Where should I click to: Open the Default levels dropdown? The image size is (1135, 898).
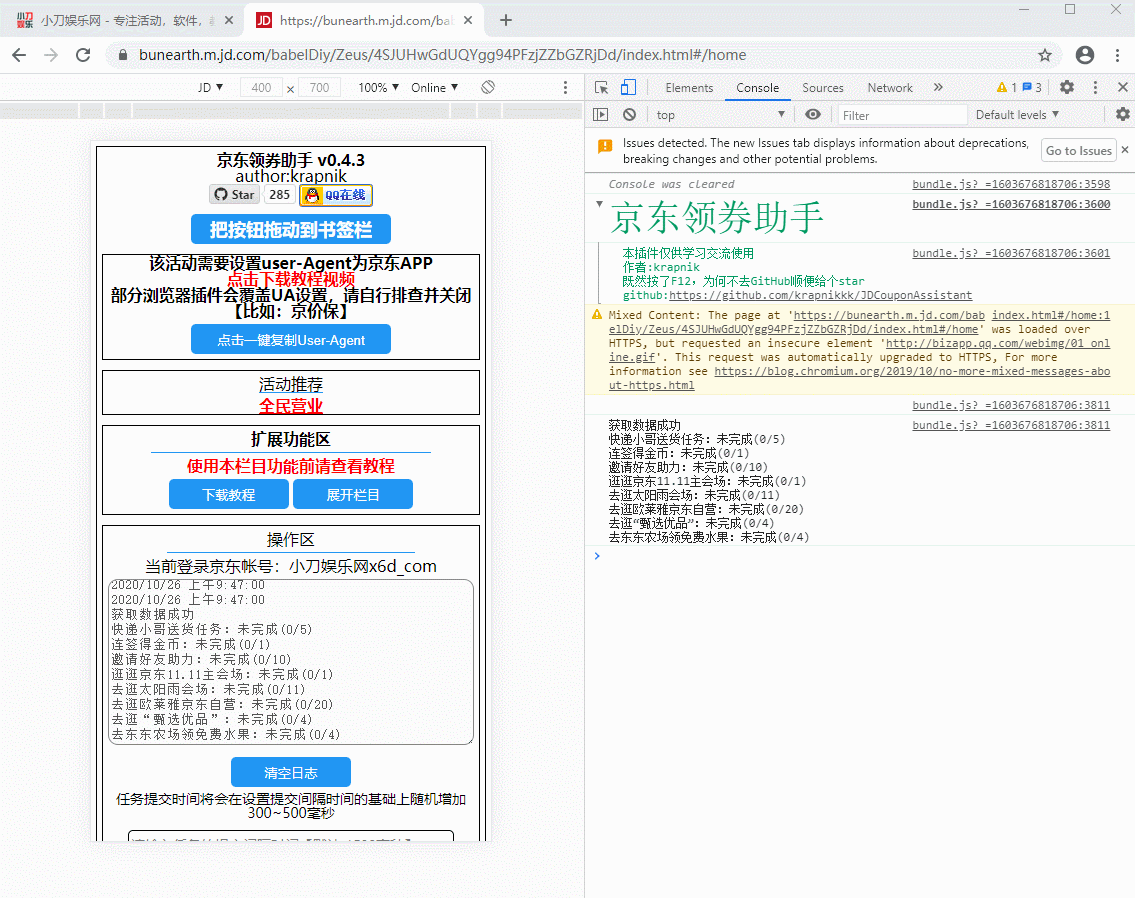click(1014, 114)
